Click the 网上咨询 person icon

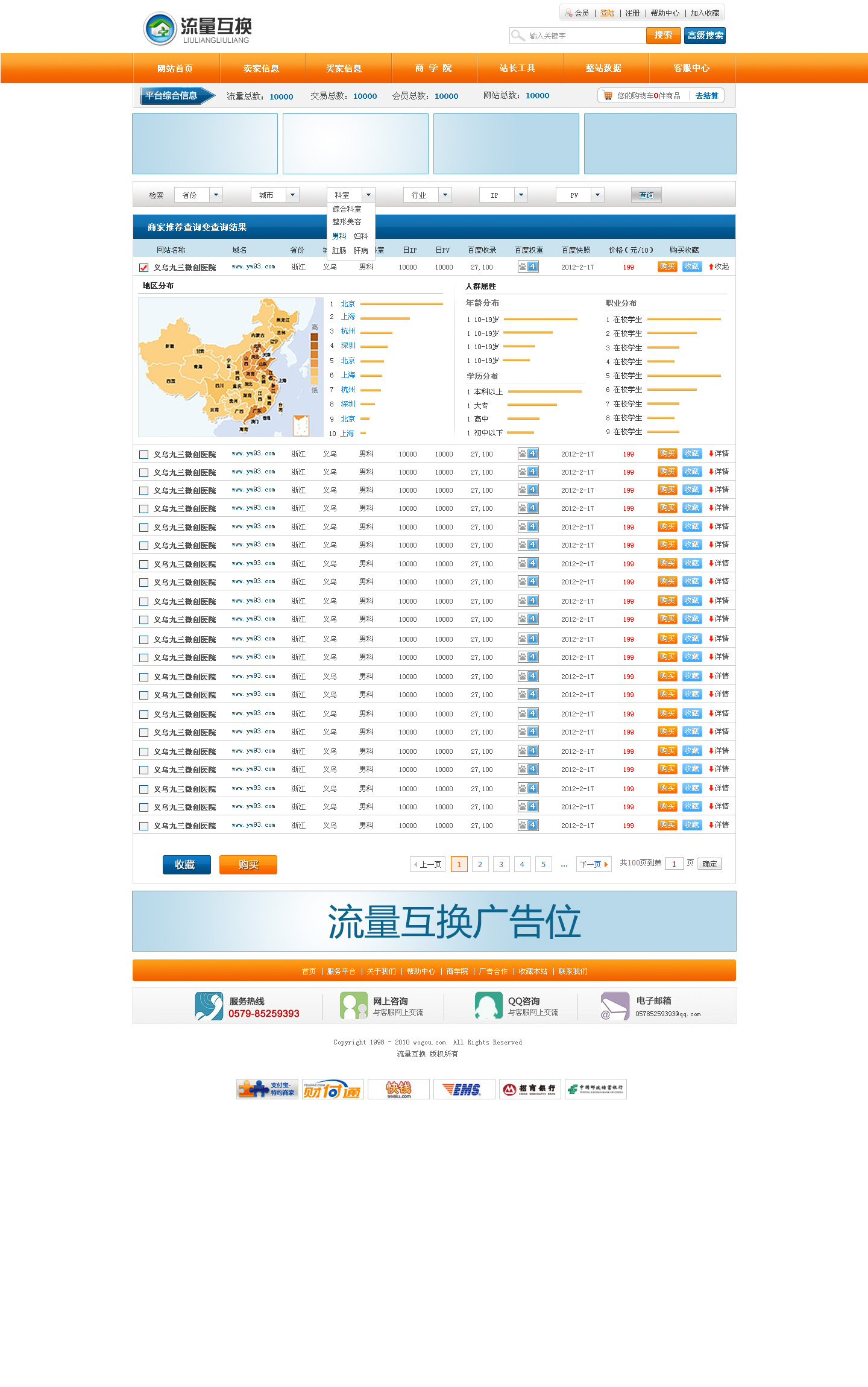pos(353,1006)
